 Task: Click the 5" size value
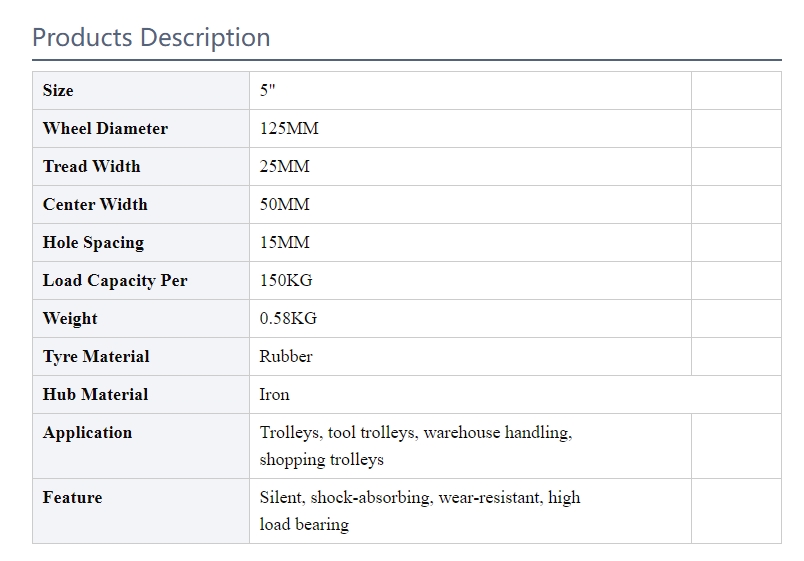click(x=267, y=90)
